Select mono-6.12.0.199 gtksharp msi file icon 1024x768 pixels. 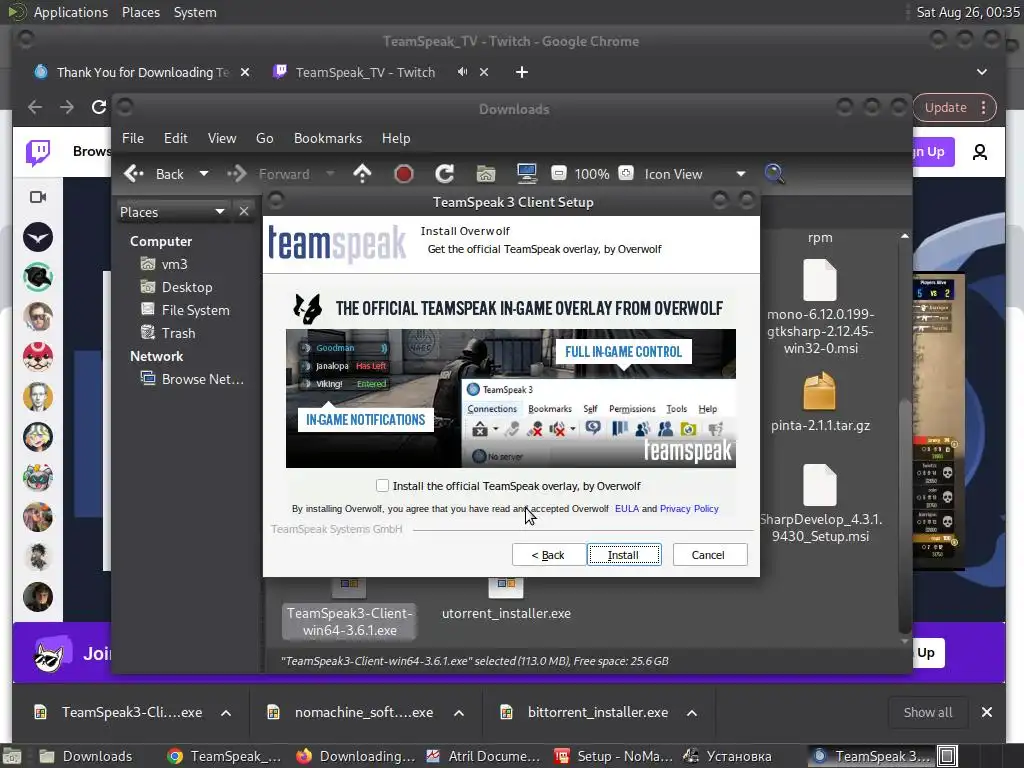coord(820,281)
